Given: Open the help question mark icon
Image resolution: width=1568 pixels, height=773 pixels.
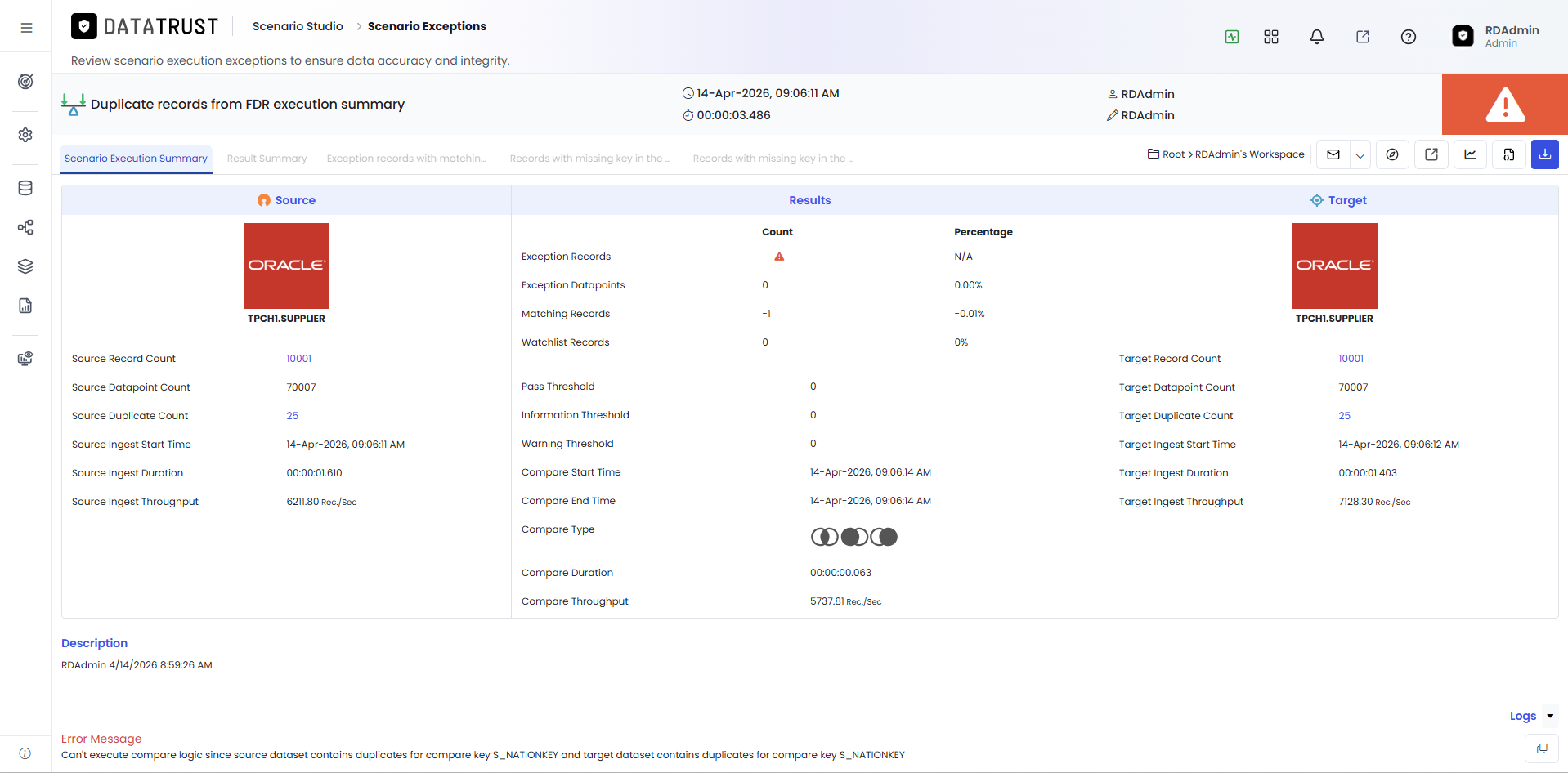Looking at the screenshot, I should point(1408,37).
